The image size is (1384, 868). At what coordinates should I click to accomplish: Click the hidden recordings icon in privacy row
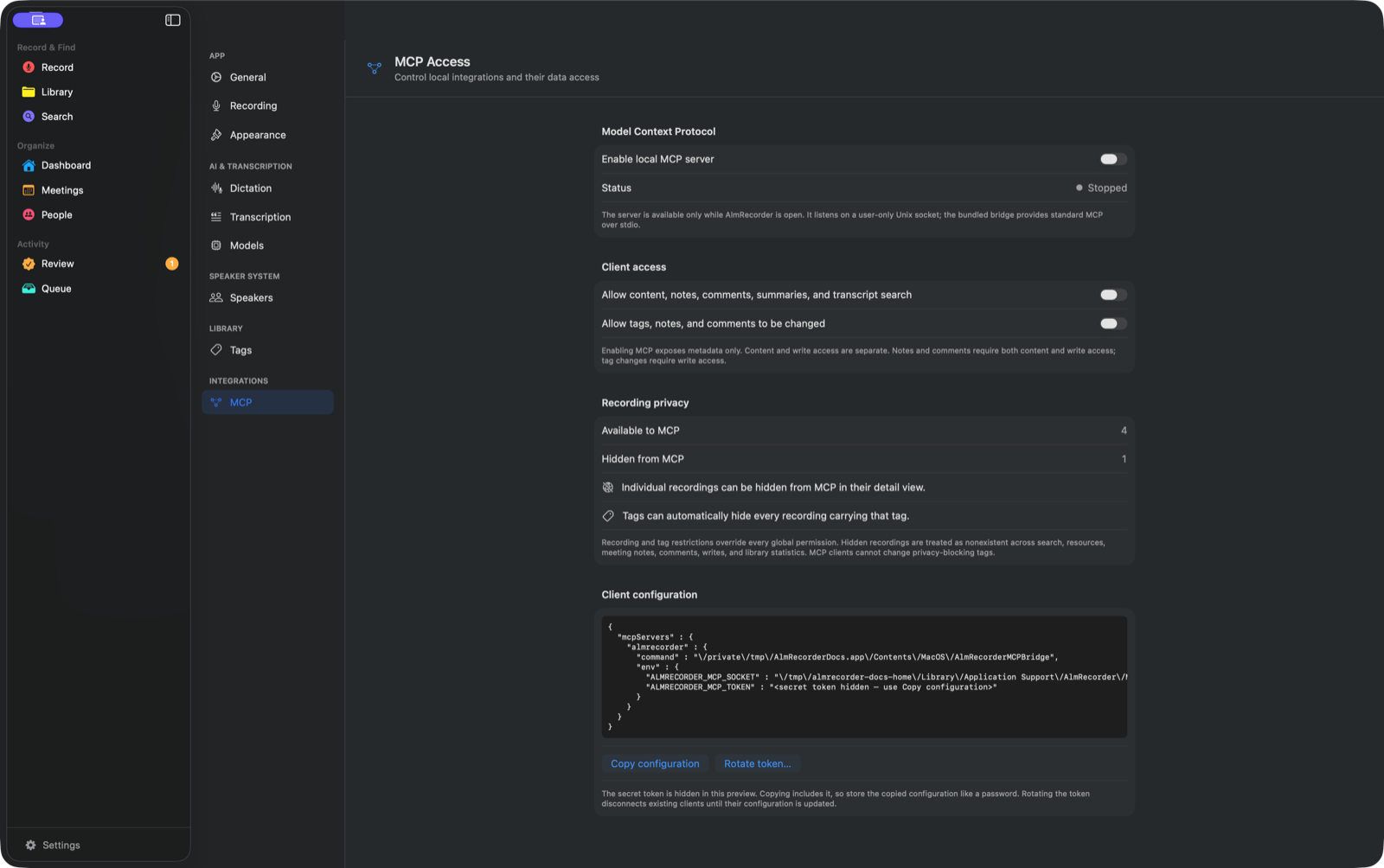(608, 488)
